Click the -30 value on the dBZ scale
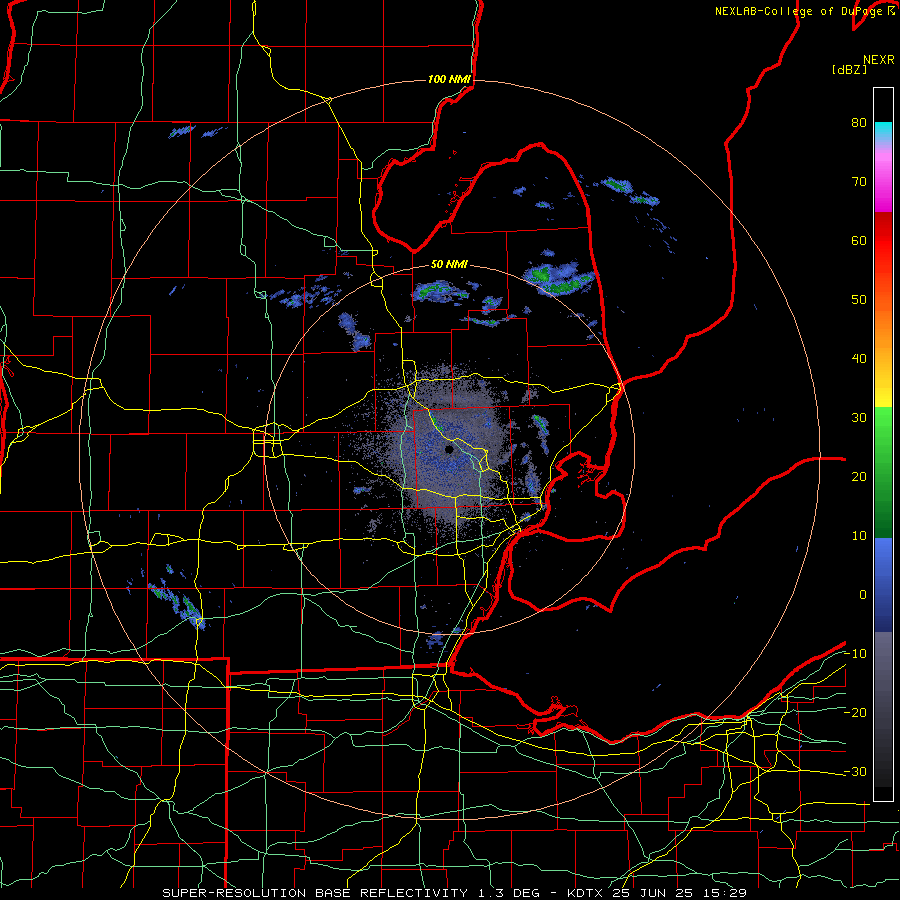This screenshot has height=900, width=900. (x=855, y=772)
